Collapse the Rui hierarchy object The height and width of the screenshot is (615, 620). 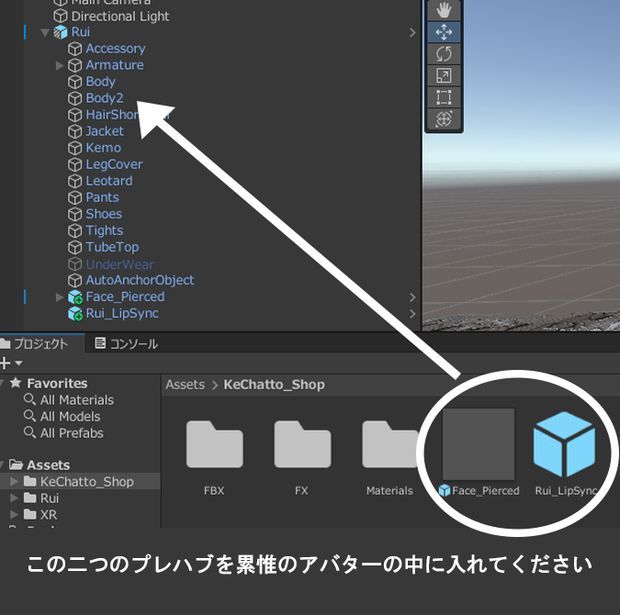(45, 32)
